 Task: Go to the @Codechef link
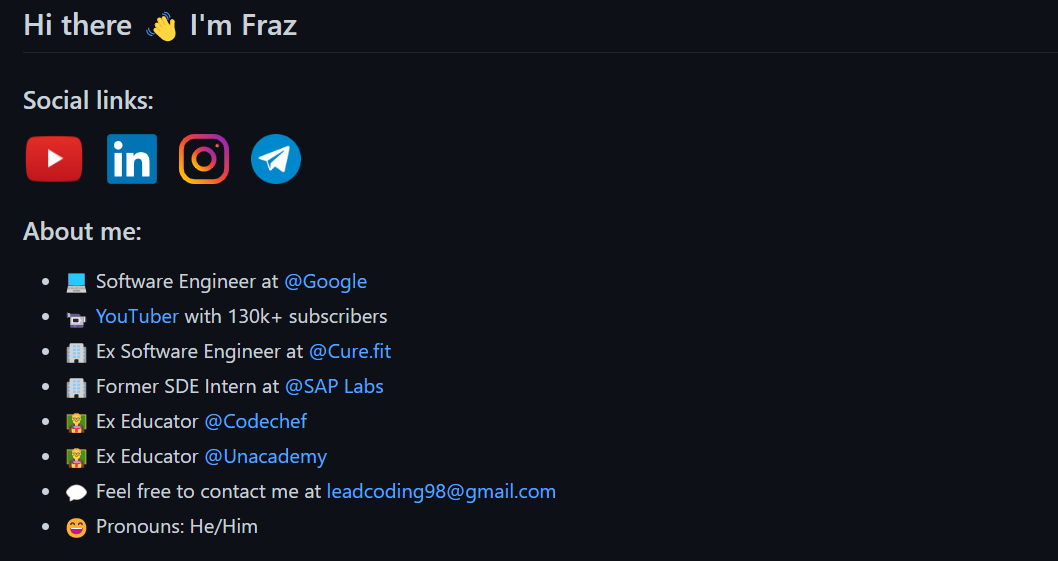(x=256, y=422)
